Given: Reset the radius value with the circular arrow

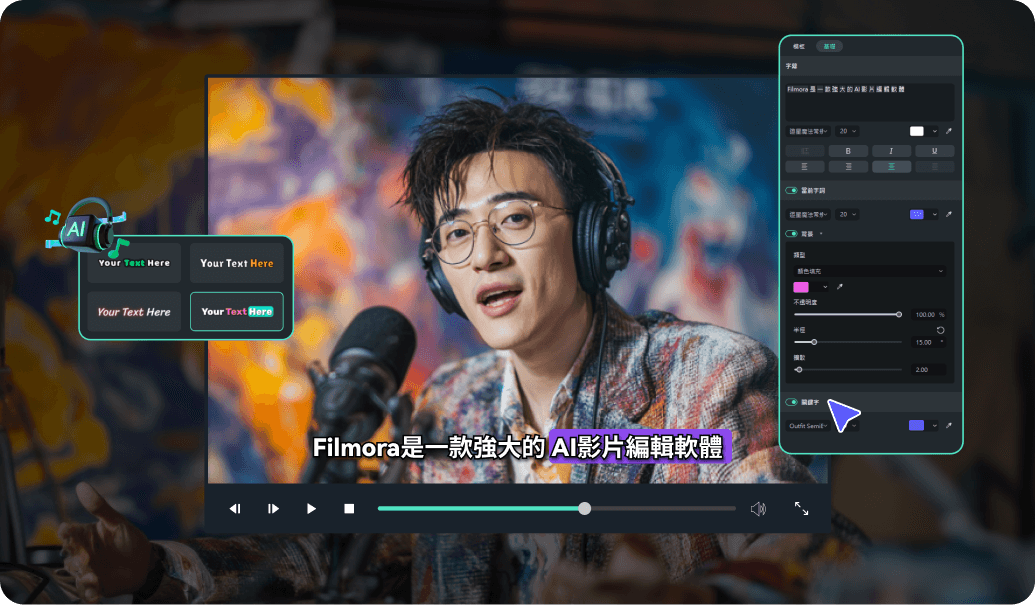Looking at the screenshot, I should (x=941, y=330).
